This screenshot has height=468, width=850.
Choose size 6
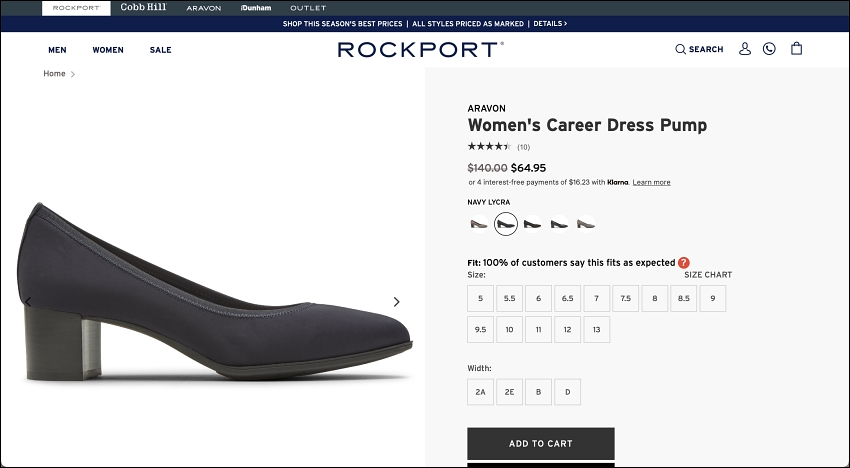click(538, 298)
